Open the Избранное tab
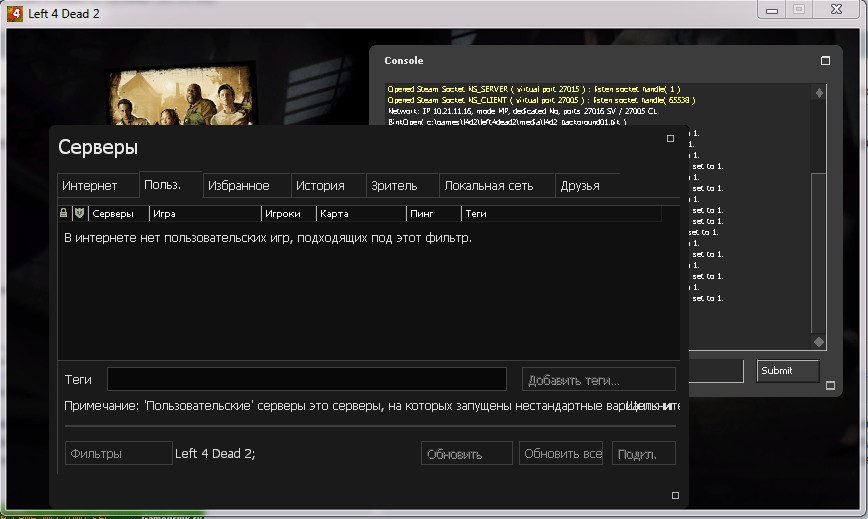This screenshot has width=868, height=519. coord(247,185)
